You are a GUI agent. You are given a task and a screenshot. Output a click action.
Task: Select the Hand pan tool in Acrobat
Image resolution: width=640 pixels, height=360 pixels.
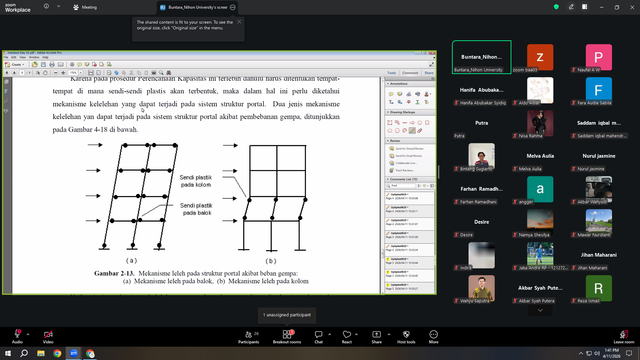click(45, 73)
